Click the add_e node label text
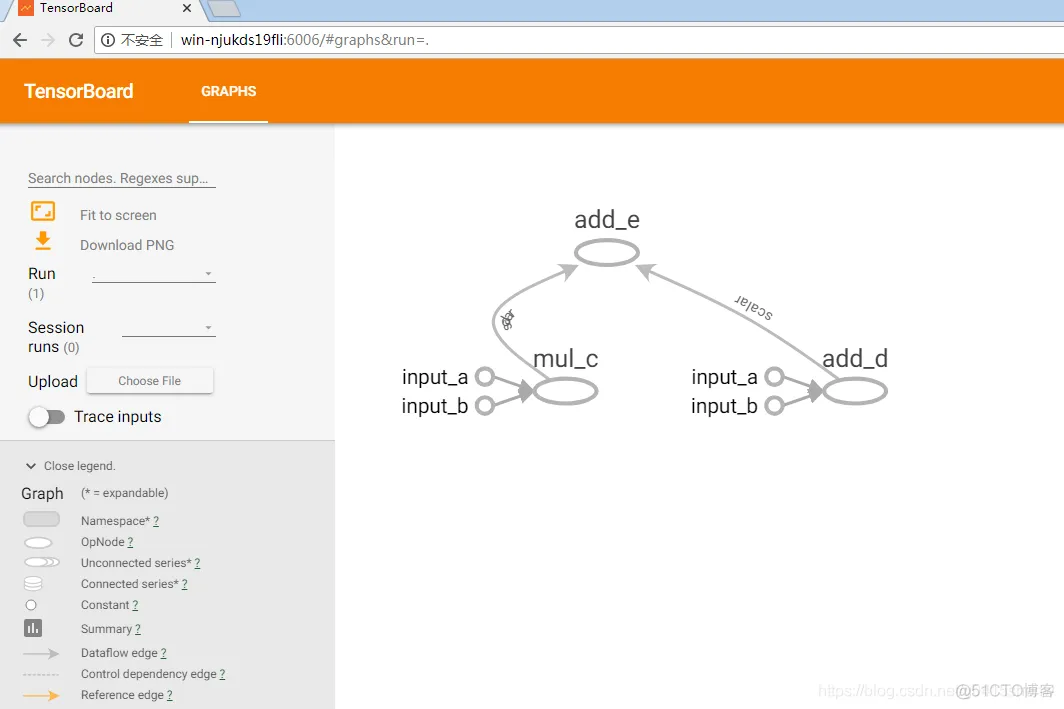1064x709 pixels. point(607,219)
